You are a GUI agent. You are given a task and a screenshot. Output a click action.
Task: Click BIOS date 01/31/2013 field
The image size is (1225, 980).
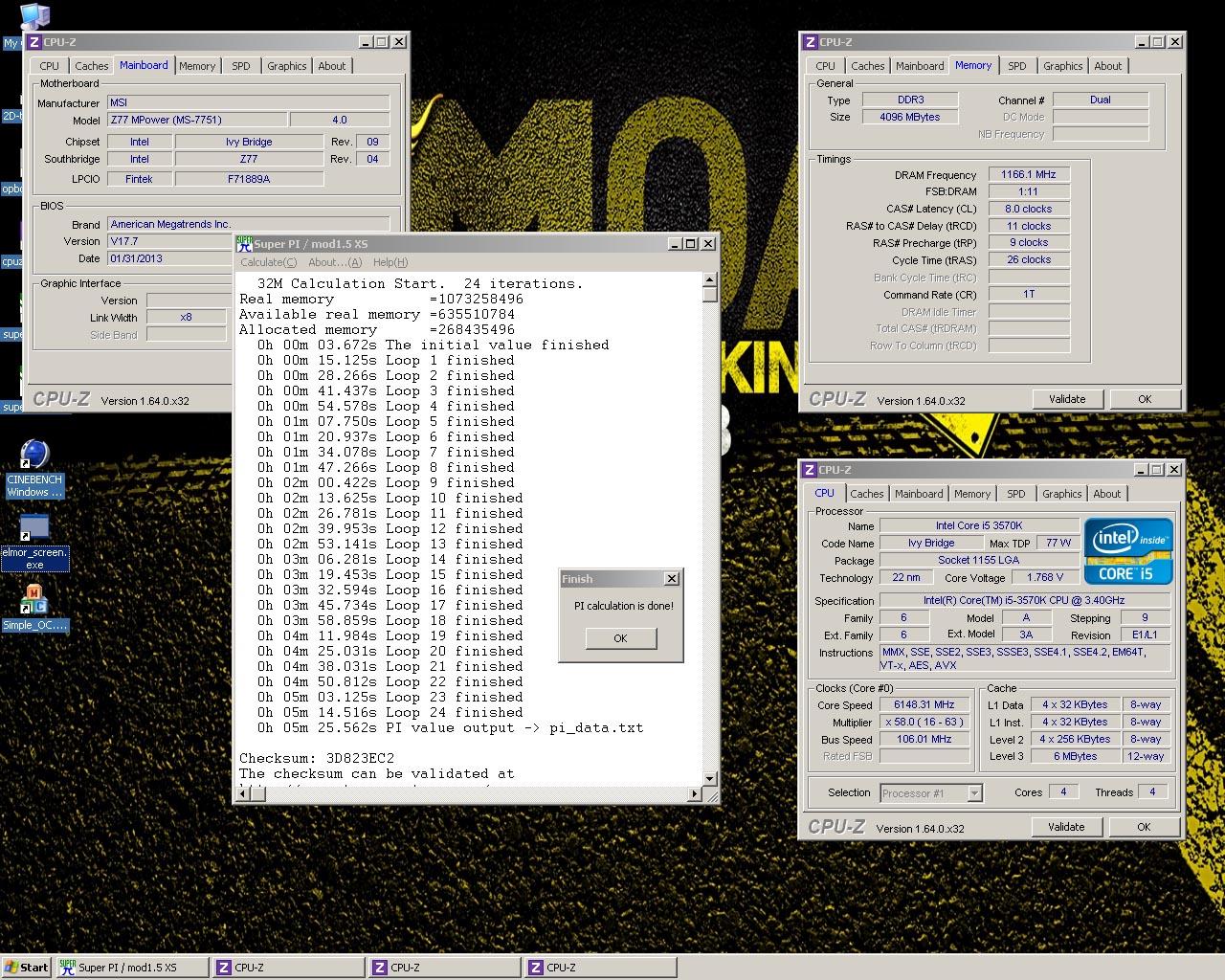pos(168,258)
